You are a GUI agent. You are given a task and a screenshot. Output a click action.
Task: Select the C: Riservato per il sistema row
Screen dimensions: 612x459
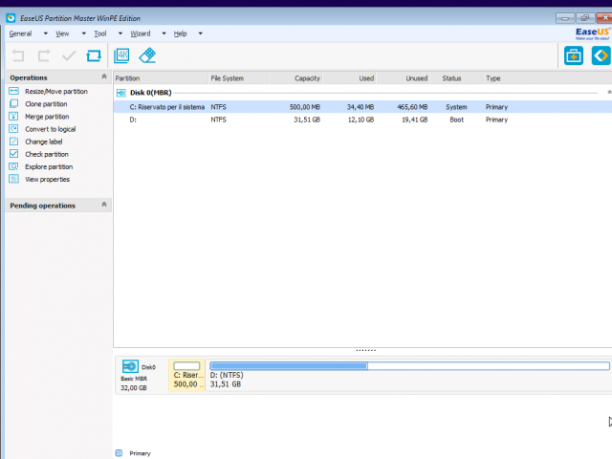pos(363,107)
